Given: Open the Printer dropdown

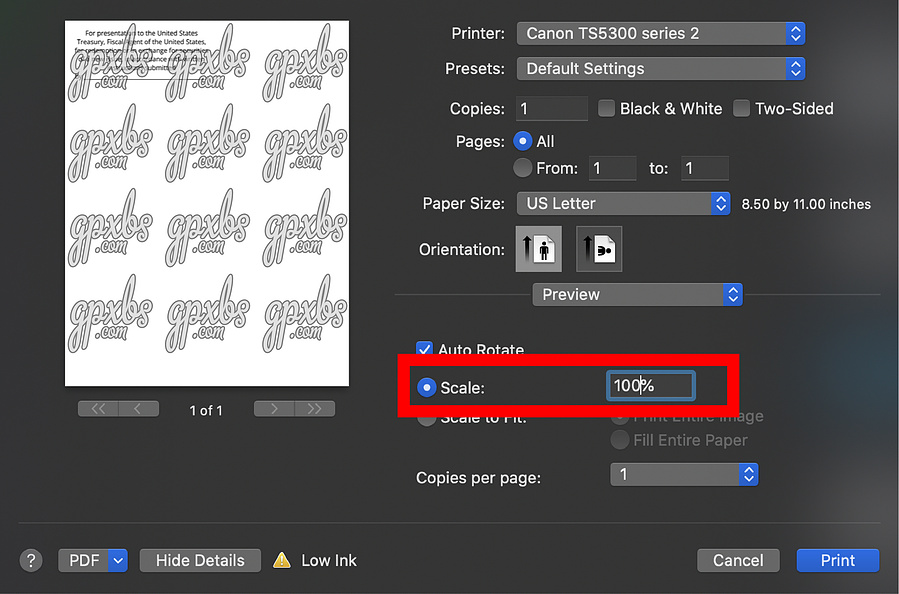Looking at the screenshot, I should (660, 33).
